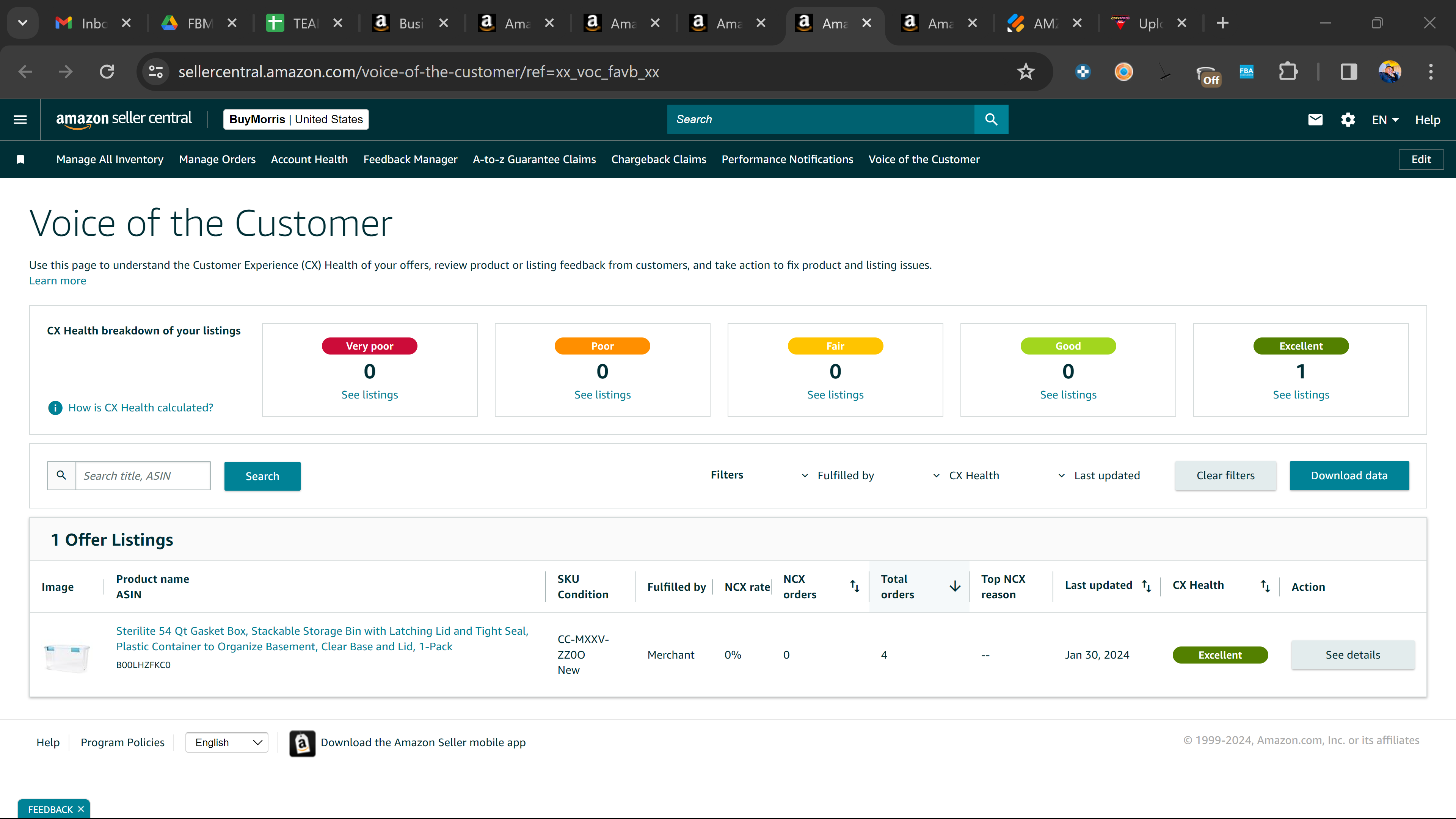Click the bookmark icon in favorites bar
Screen dimensions: 1456x819
(20, 159)
